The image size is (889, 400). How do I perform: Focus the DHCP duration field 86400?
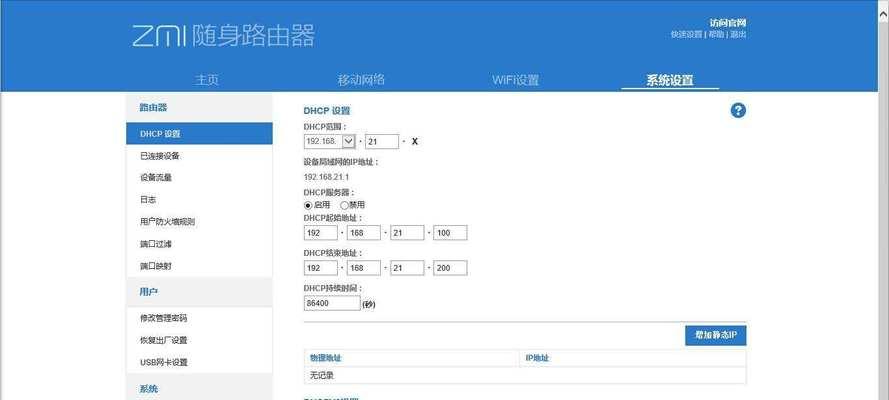point(332,303)
